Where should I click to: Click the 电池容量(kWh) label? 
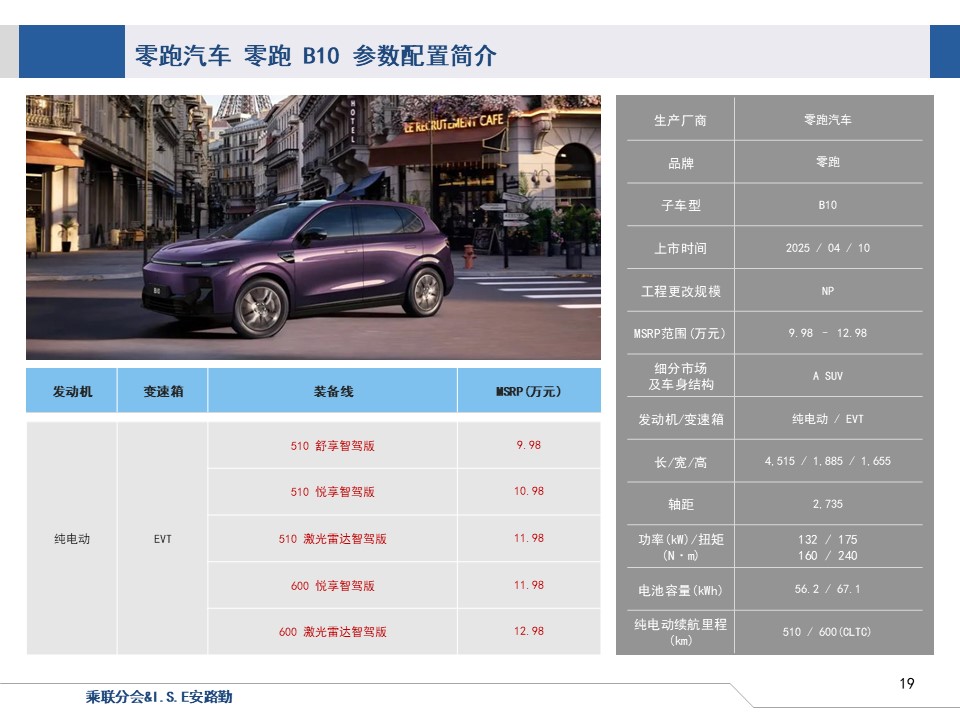tap(680, 590)
